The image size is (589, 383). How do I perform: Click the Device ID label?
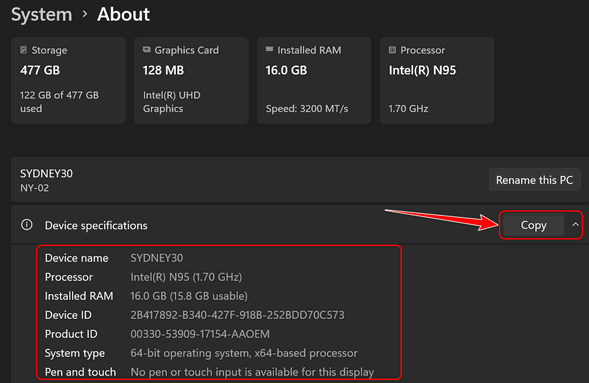click(68, 315)
